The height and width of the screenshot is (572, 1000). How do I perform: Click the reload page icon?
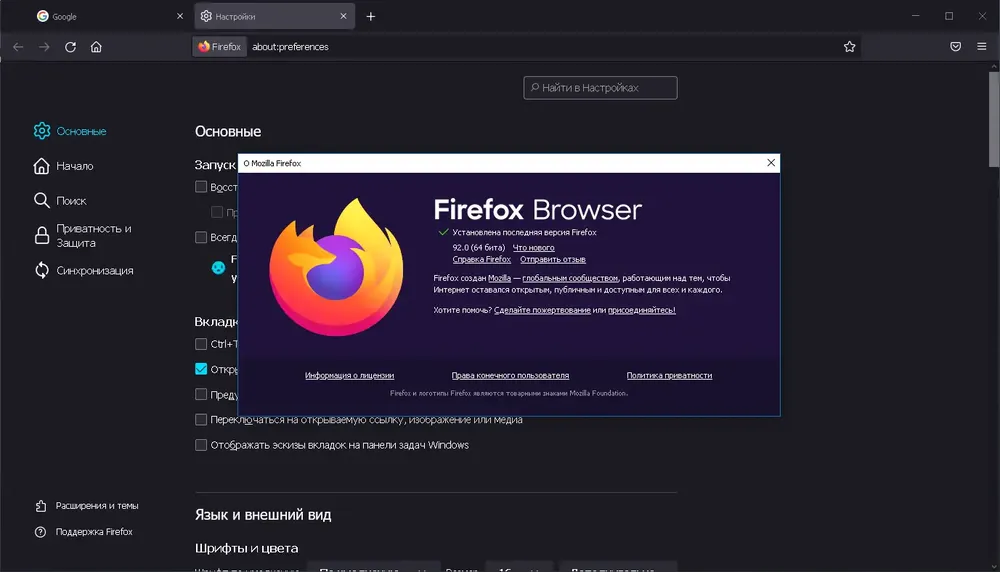(70, 47)
